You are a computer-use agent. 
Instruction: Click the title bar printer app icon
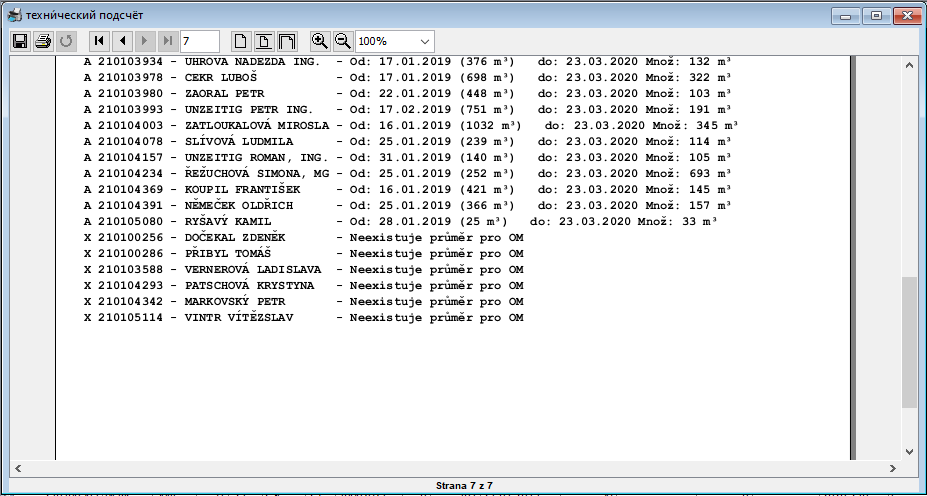(x=15, y=15)
